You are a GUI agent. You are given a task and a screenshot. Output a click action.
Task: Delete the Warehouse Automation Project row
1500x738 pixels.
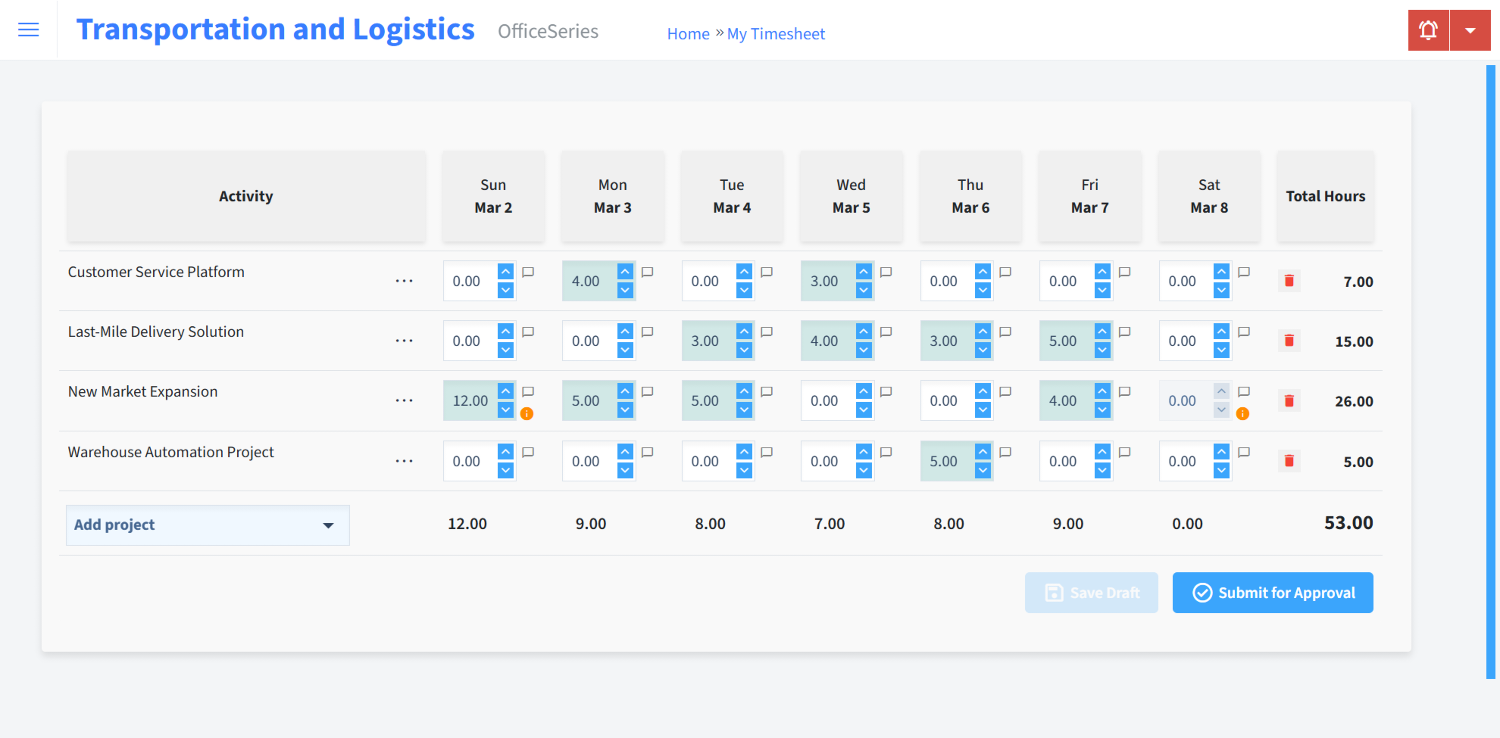coord(1288,461)
